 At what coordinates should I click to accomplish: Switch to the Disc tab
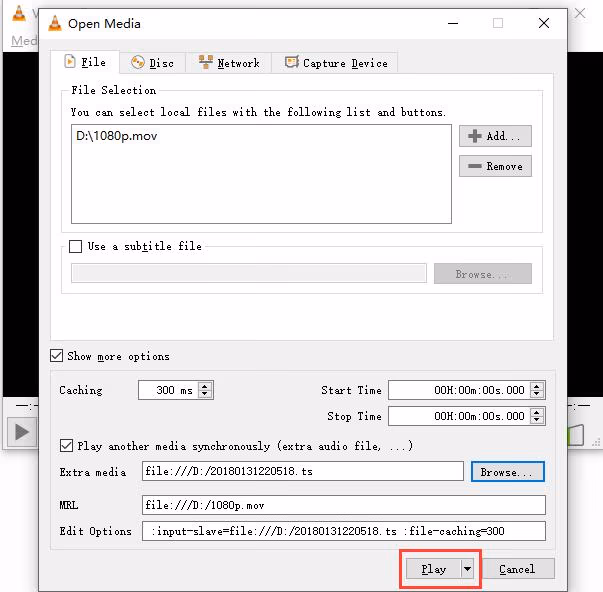[x=152, y=63]
